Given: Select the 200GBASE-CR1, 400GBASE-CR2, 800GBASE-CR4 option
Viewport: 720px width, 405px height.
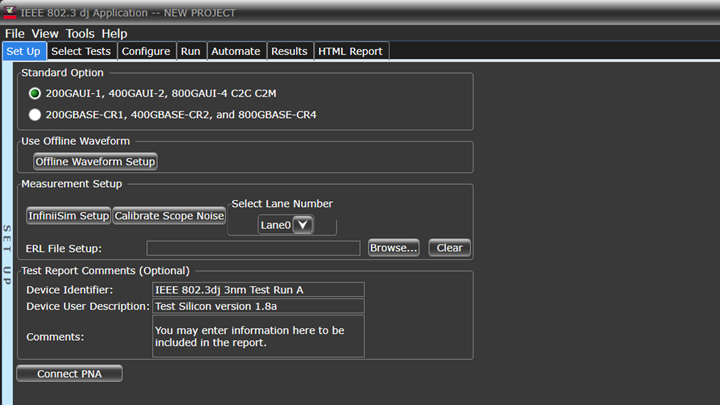Looking at the screenshot, I should [35, 115].
